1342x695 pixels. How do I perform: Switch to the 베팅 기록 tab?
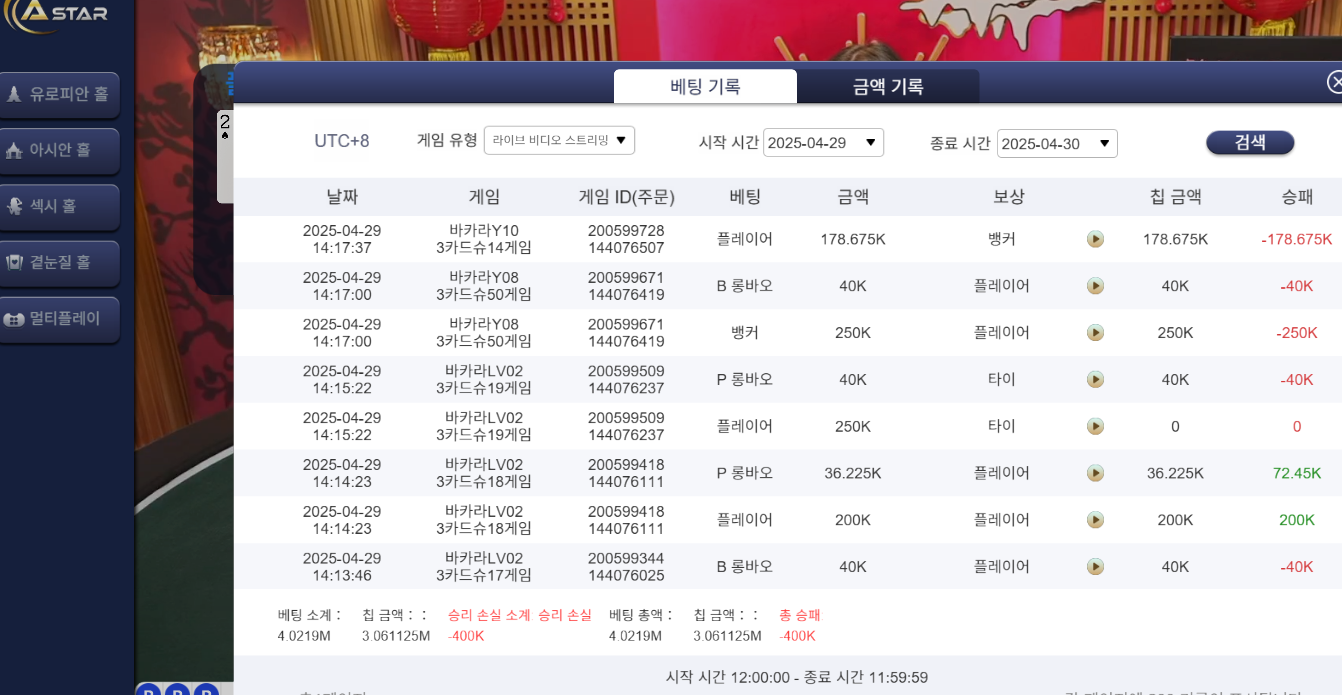(705, 87)
